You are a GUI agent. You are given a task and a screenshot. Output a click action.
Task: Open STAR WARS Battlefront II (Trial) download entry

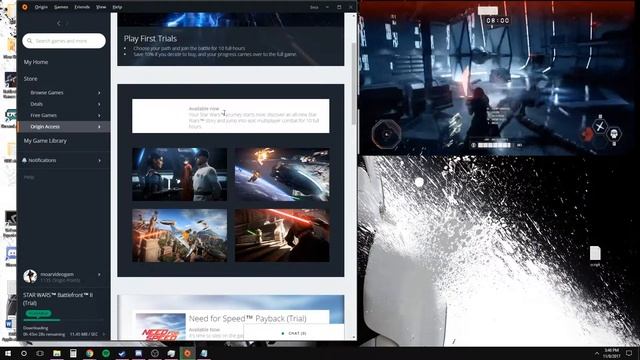(58, 299)
